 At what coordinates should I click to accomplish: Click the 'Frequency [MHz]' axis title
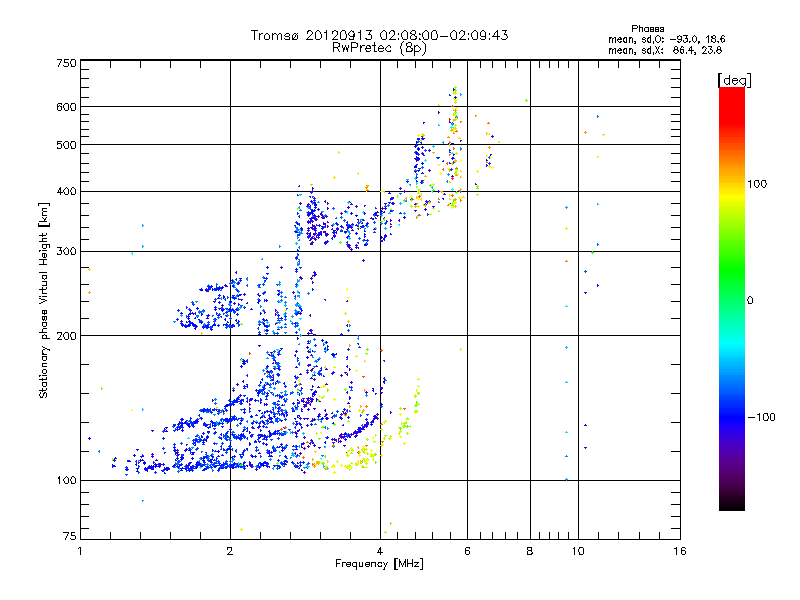[379, 564]
